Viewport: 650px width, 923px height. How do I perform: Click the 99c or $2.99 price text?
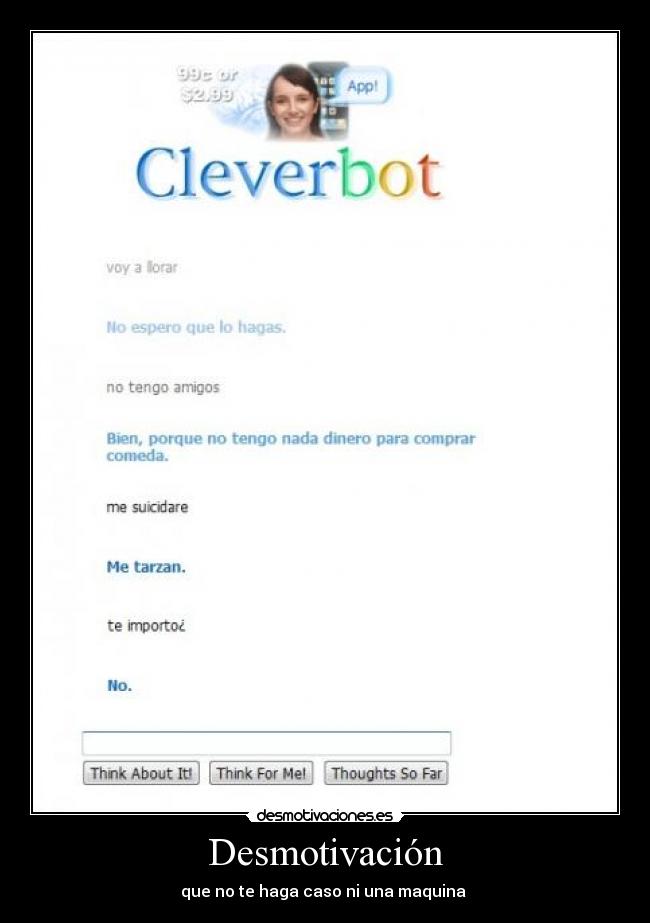click(207, 84)
